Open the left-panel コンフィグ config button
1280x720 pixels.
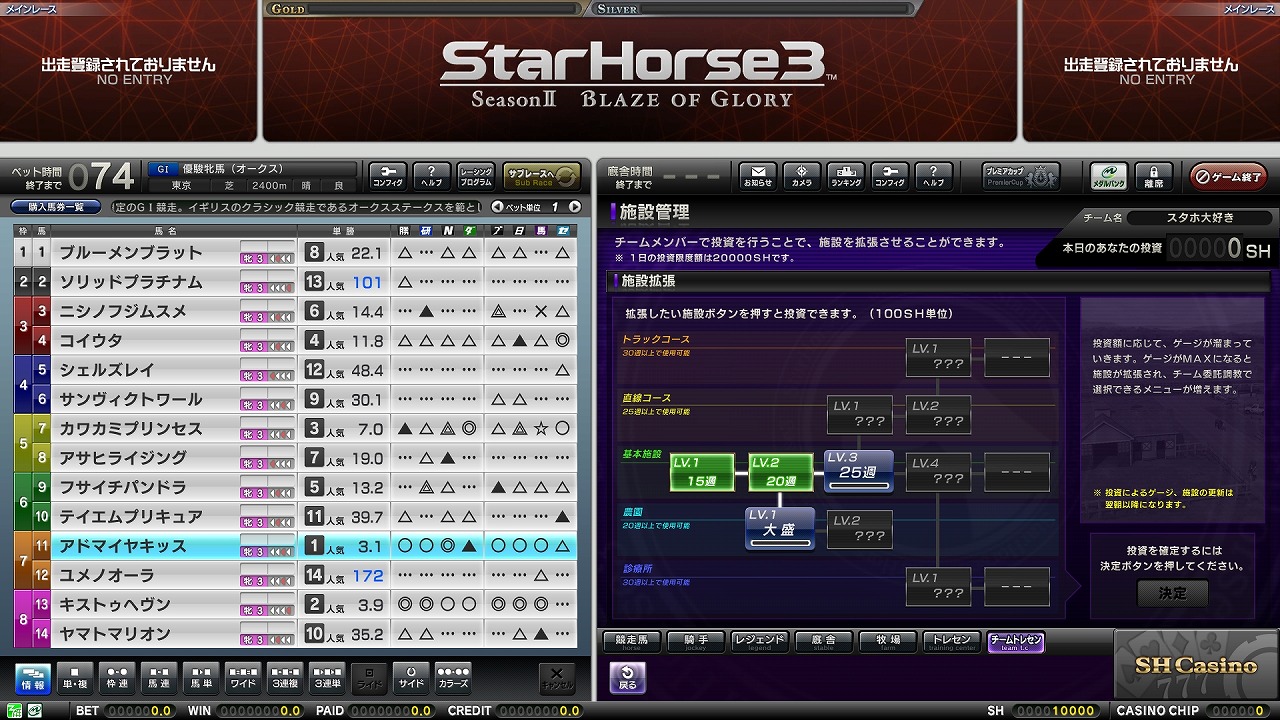click(x=387, y=176)
